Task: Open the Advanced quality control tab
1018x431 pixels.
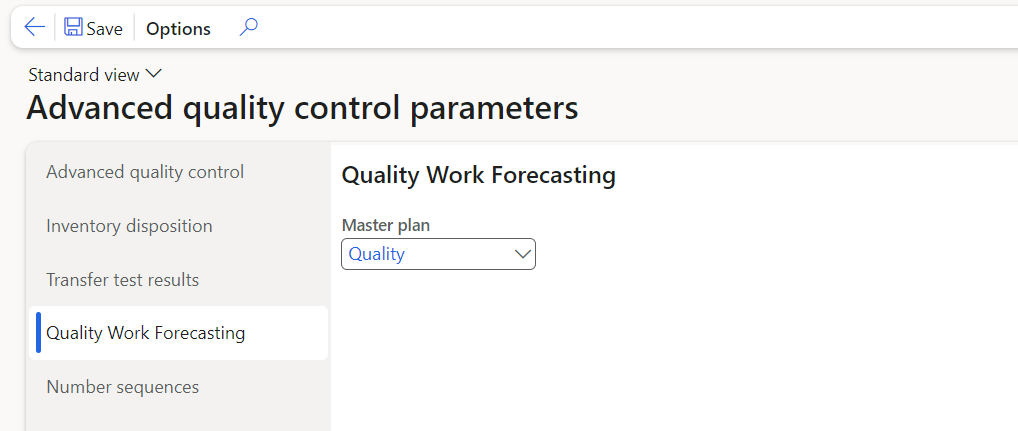Action: click(x=145, y=172)
